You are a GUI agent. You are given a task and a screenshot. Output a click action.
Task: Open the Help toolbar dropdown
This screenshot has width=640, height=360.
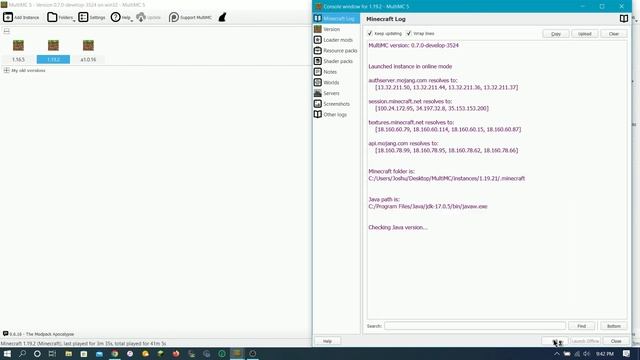click(122, 18)
